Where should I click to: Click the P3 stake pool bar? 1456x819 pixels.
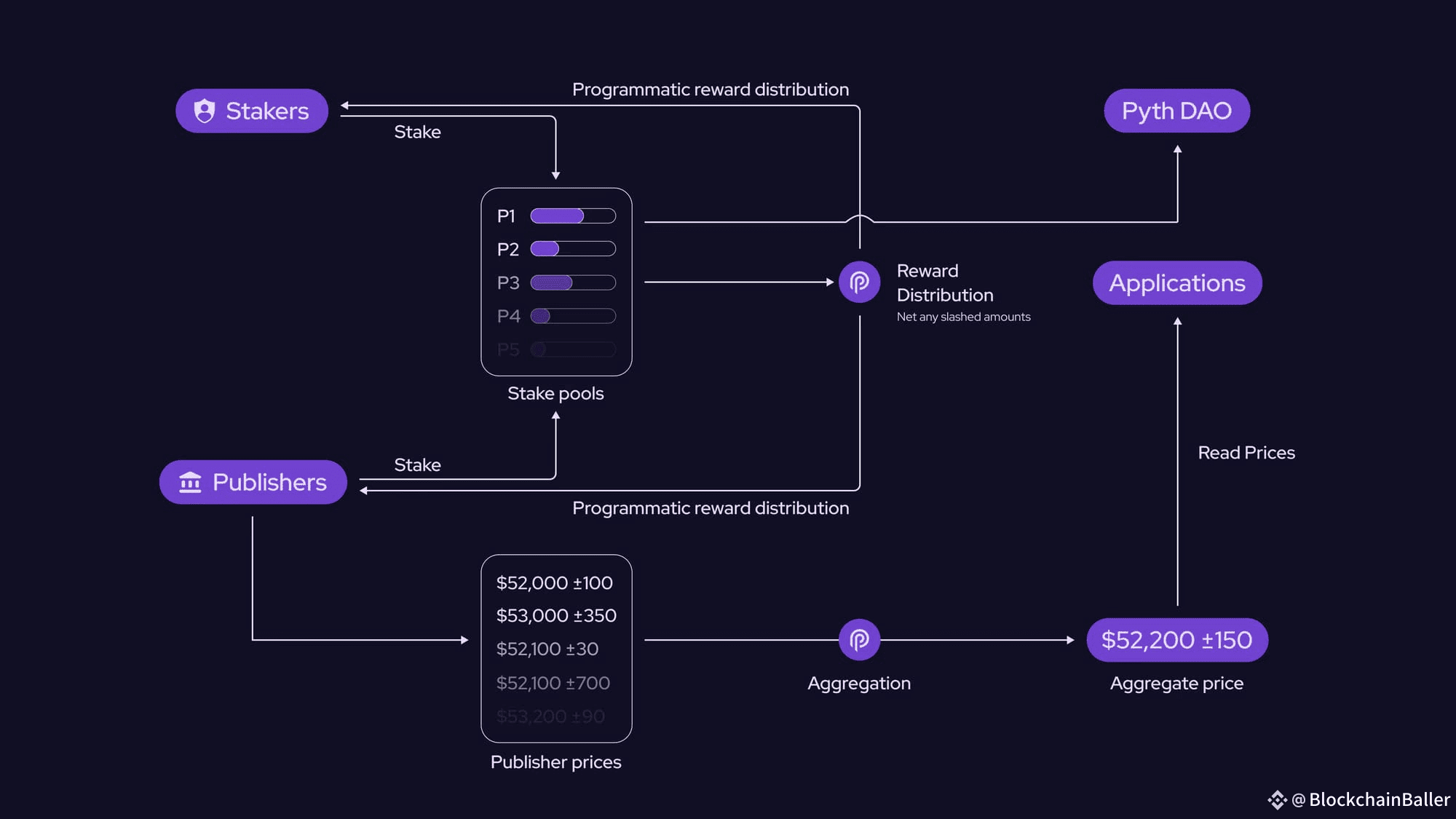[x=573, y=282]
